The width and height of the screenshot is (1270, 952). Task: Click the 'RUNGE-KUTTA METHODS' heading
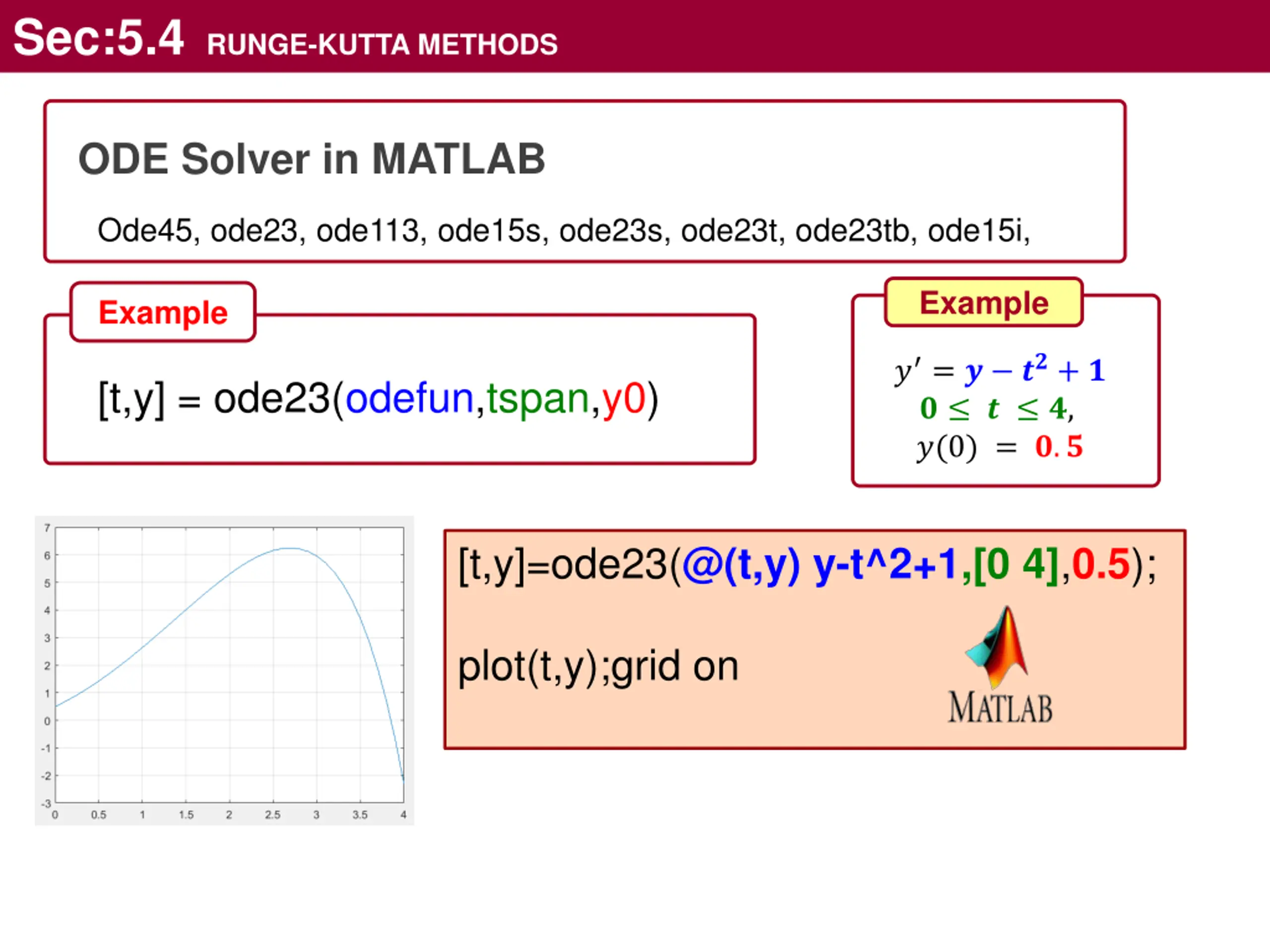pos(382,45)
